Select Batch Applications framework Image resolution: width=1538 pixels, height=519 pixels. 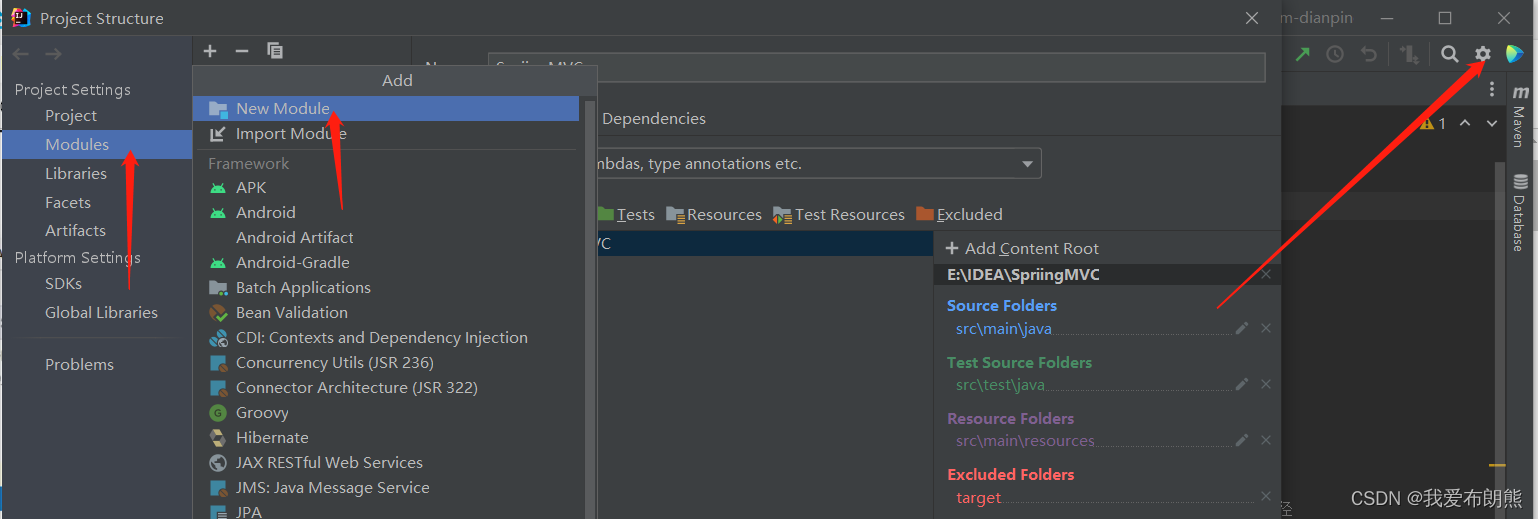[x=386, y=287]
